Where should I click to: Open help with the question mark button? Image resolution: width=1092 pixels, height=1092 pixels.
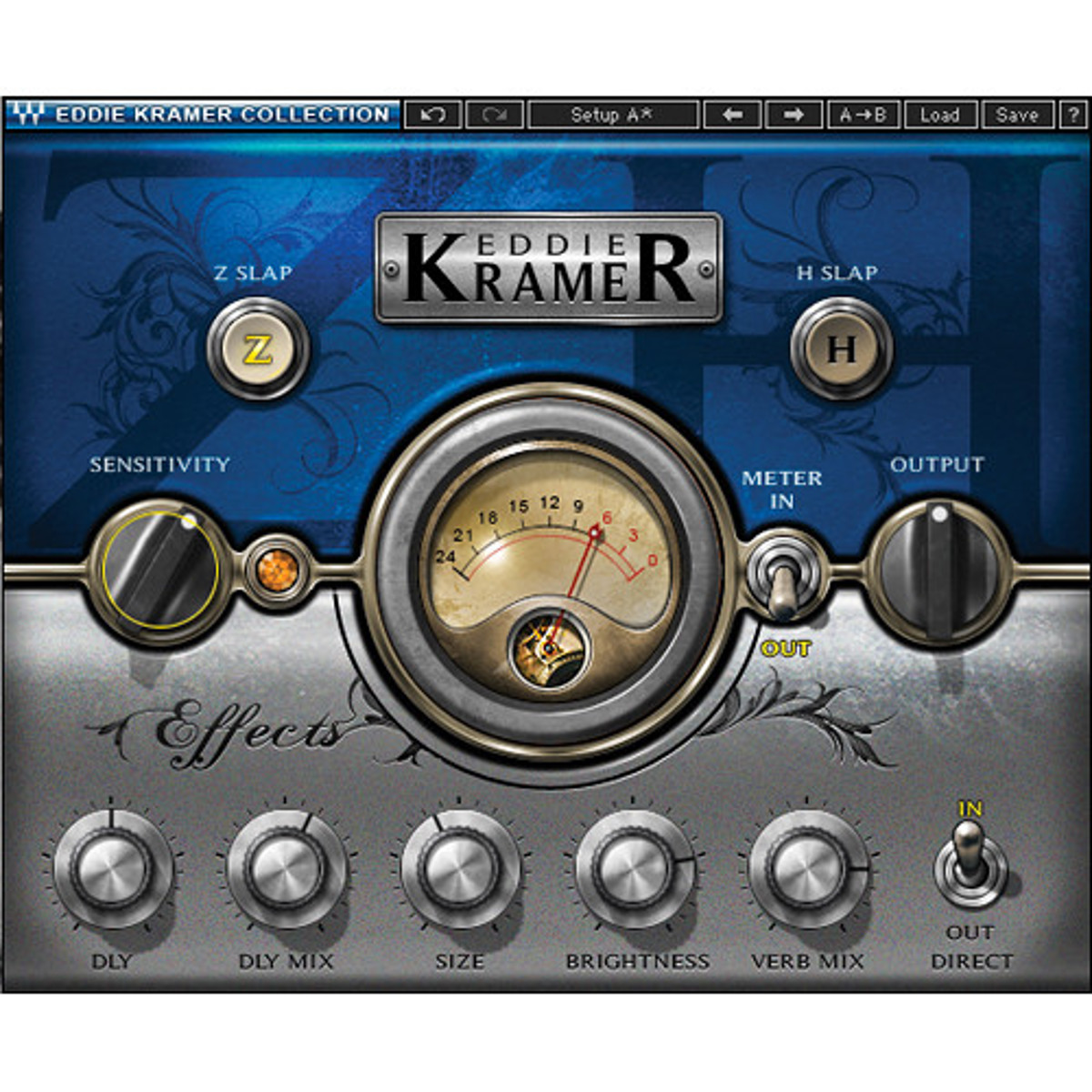click(x=1073, y=115)
